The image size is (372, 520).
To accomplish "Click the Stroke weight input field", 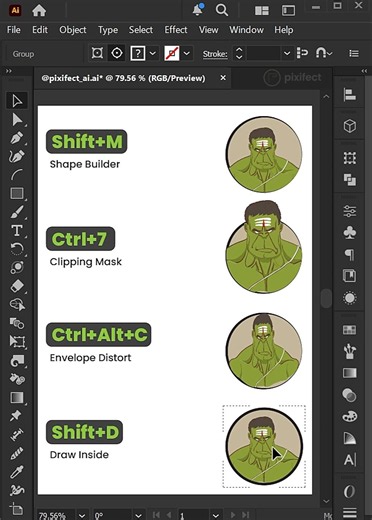I will click(x=263, y=53).
